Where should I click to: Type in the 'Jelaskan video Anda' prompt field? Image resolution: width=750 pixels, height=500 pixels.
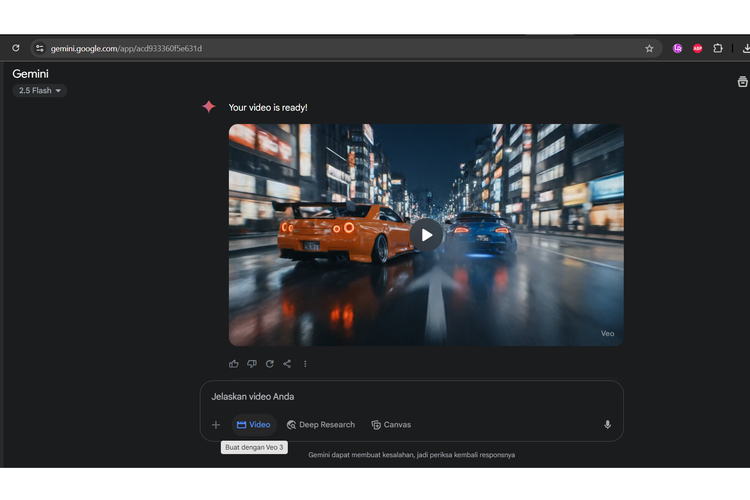(x=400, y=397)
